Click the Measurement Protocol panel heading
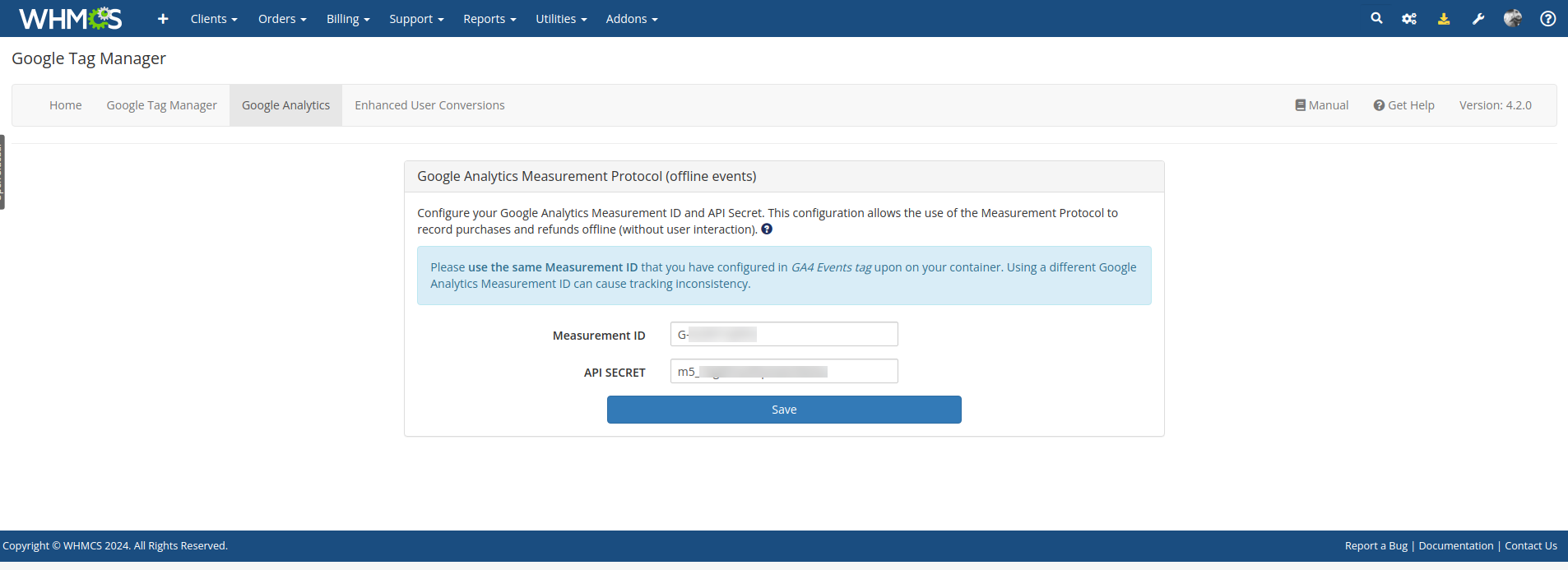This screenshot has width=1568, height=570. 587,176
